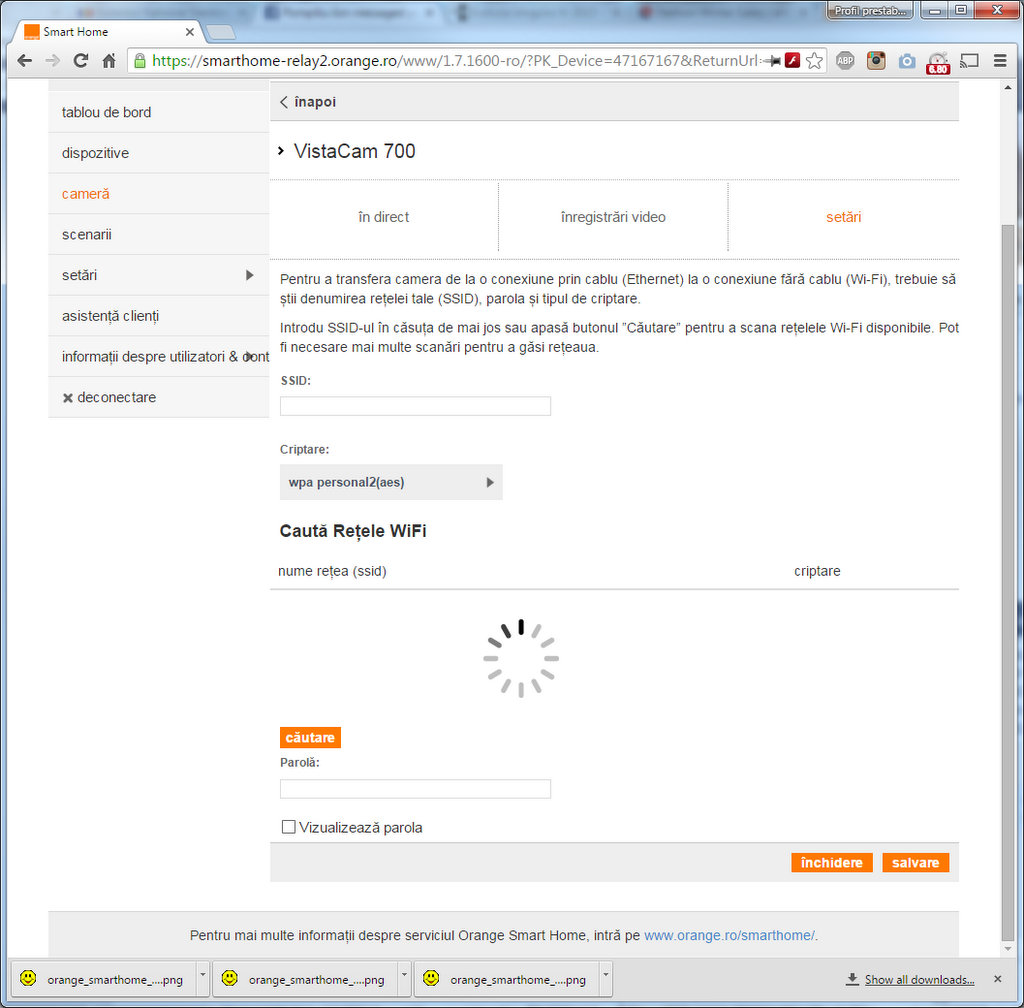The width and height of the screenshot is (1024, 1008).
Task: Go back using the înapoi link
Action: [x=308, y=102]
